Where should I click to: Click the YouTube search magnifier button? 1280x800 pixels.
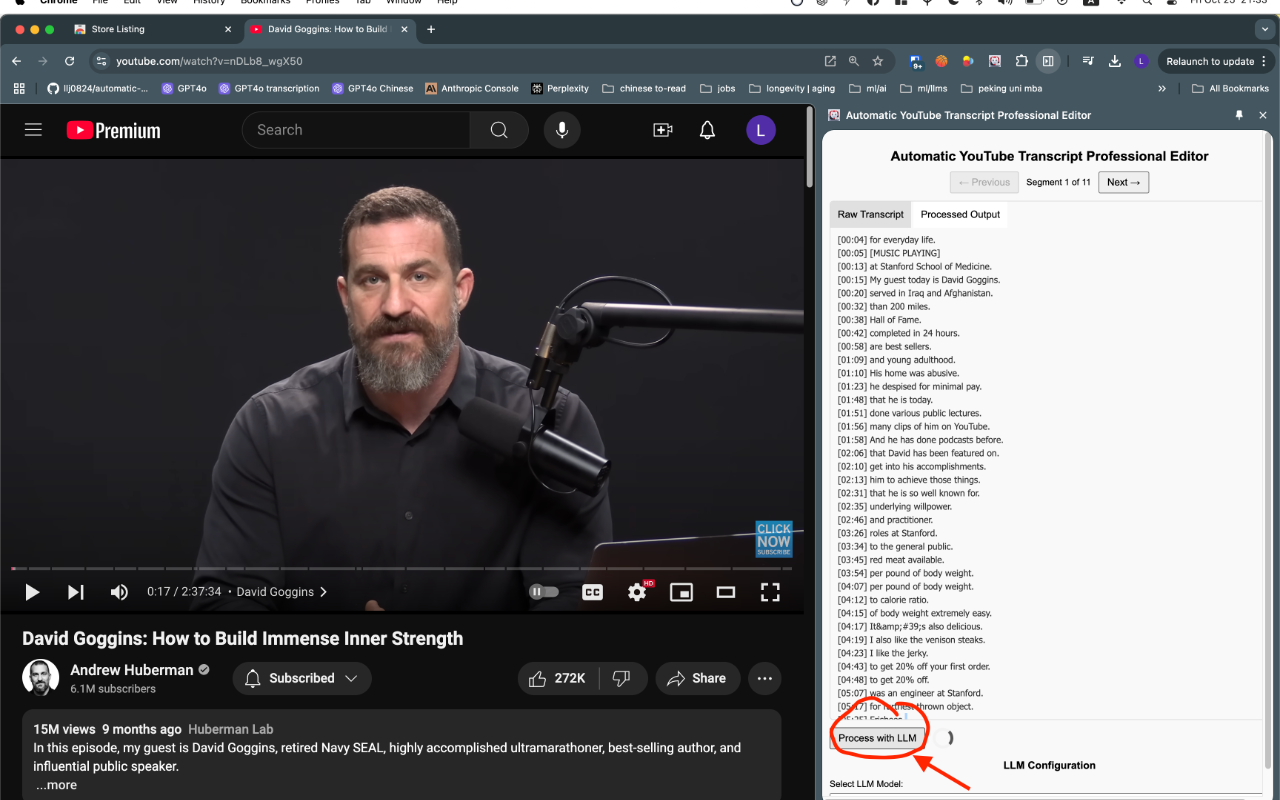coord(499,130)
